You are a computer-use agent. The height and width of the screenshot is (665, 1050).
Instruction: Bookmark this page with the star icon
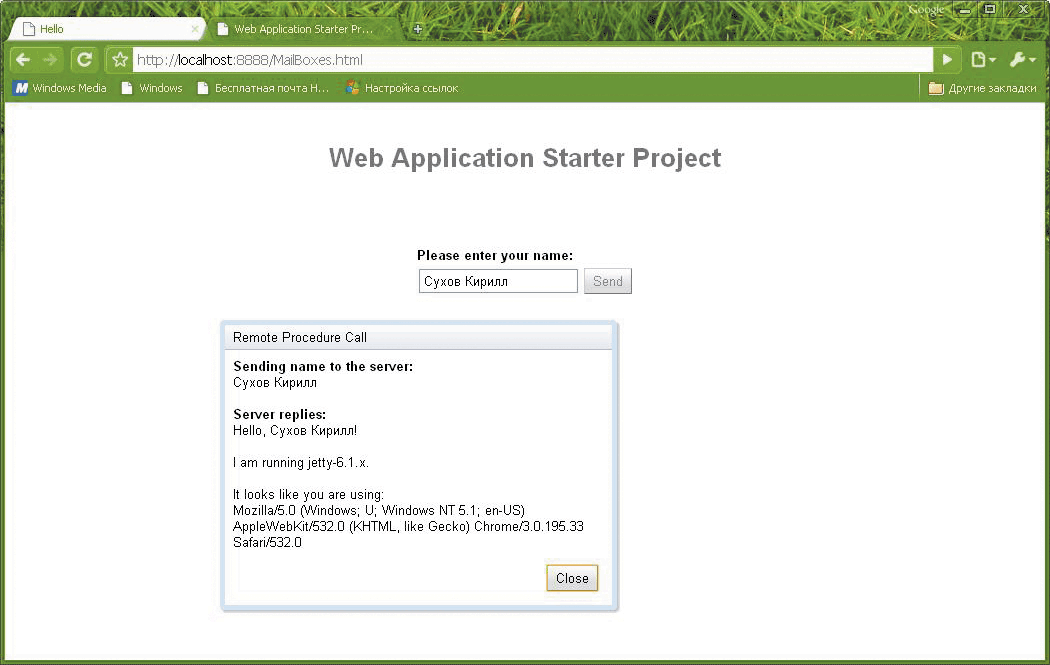click(x=120, y=60)
